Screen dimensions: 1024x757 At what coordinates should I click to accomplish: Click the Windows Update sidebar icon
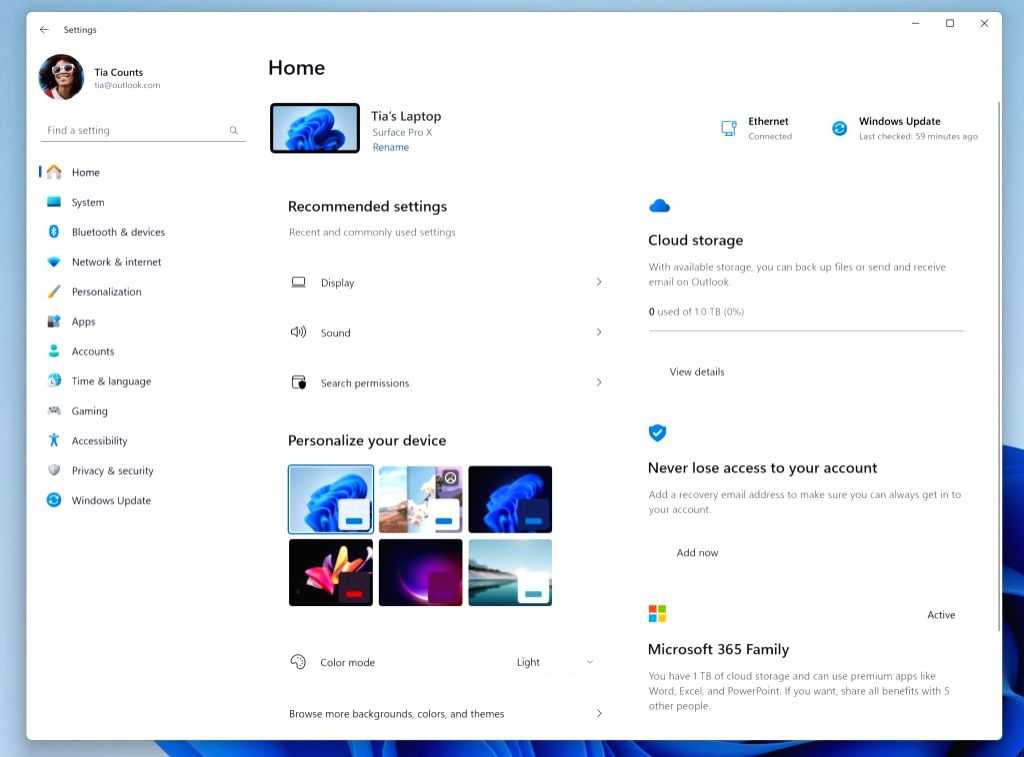pos(54,500)
